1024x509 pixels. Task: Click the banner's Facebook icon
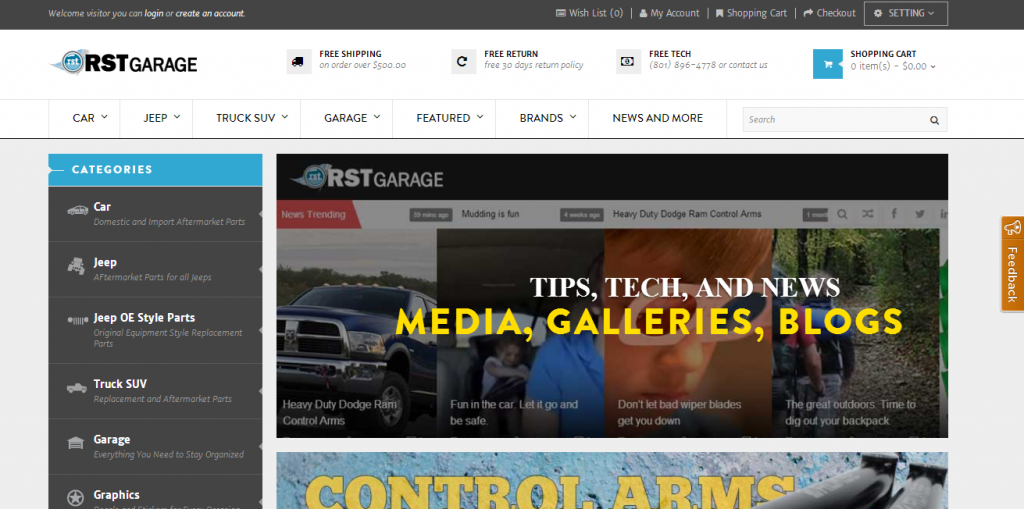point(894,214)
